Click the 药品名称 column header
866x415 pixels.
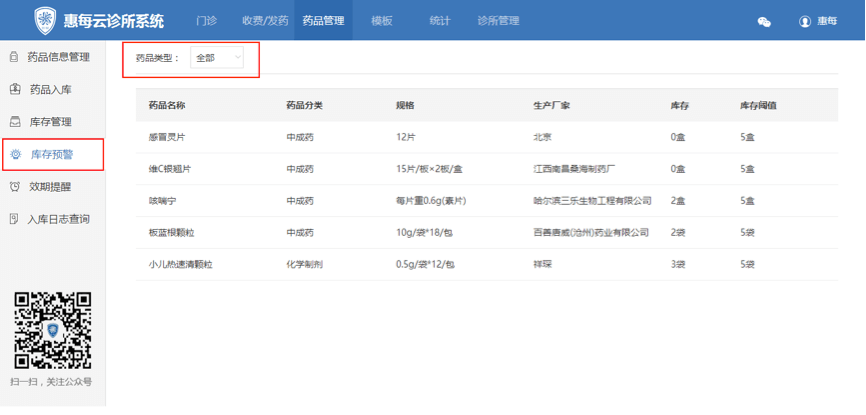pyautogui.click(x=167, y=105)
